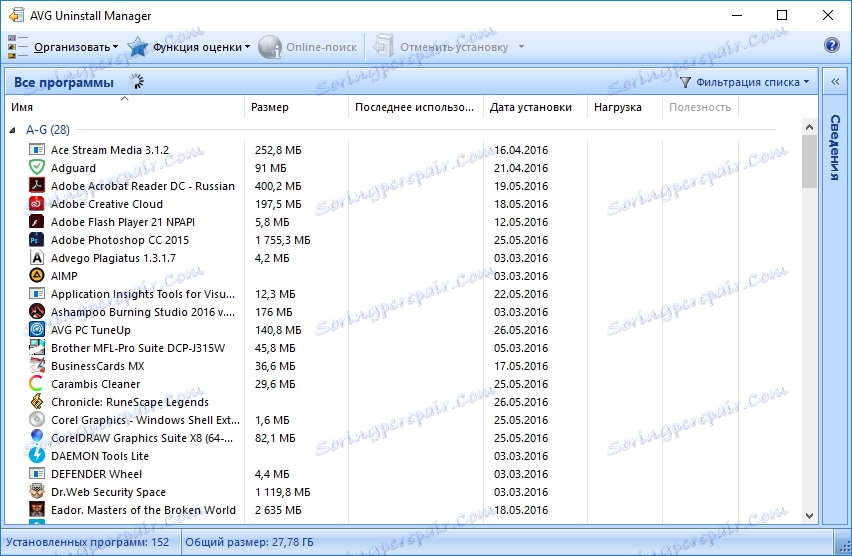Click the Adobe Creative Cloud icon
Viewport: 852px width, 556px height.
36,203
